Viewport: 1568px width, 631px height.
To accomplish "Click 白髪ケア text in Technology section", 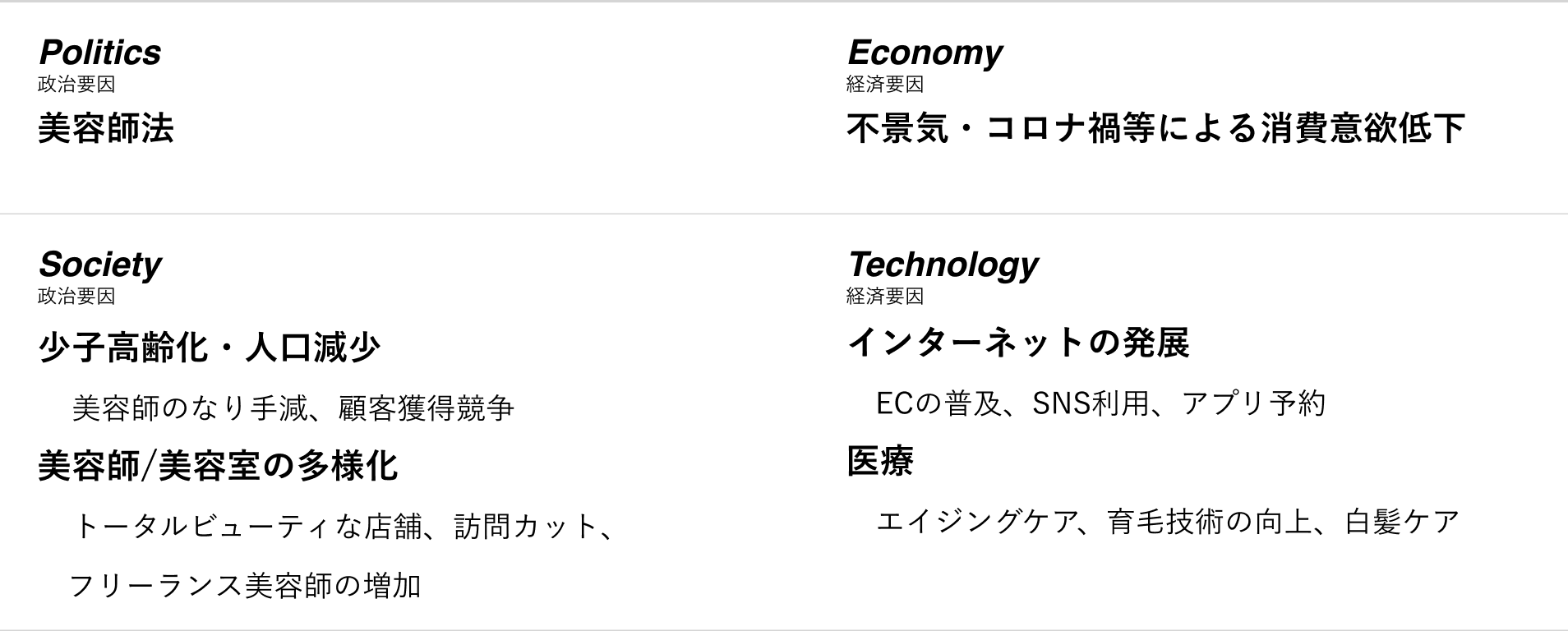I will coord(1402,522).
